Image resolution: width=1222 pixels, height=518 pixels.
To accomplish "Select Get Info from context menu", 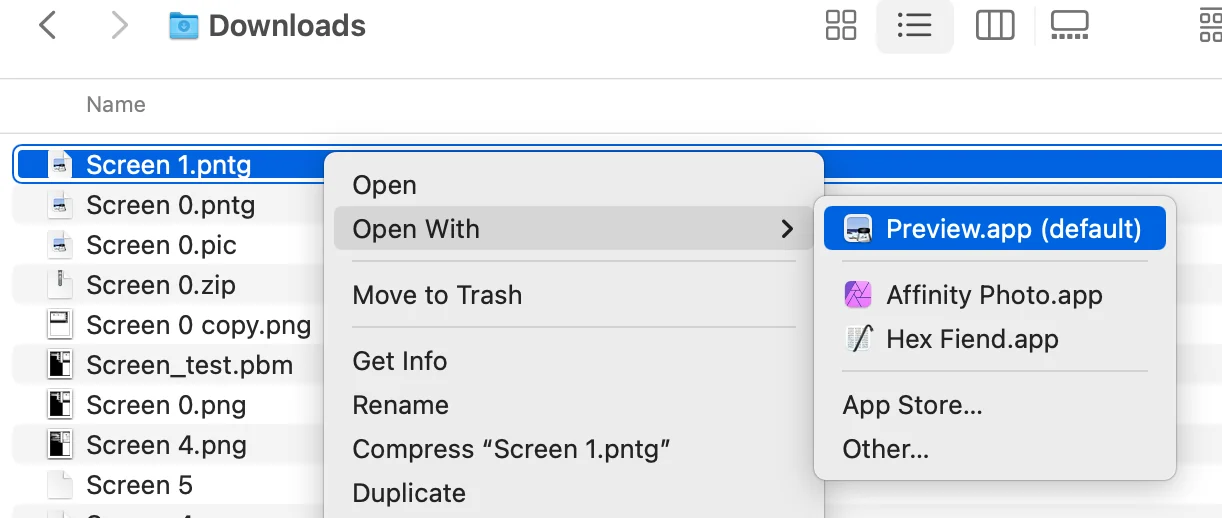I will [400, 361].
